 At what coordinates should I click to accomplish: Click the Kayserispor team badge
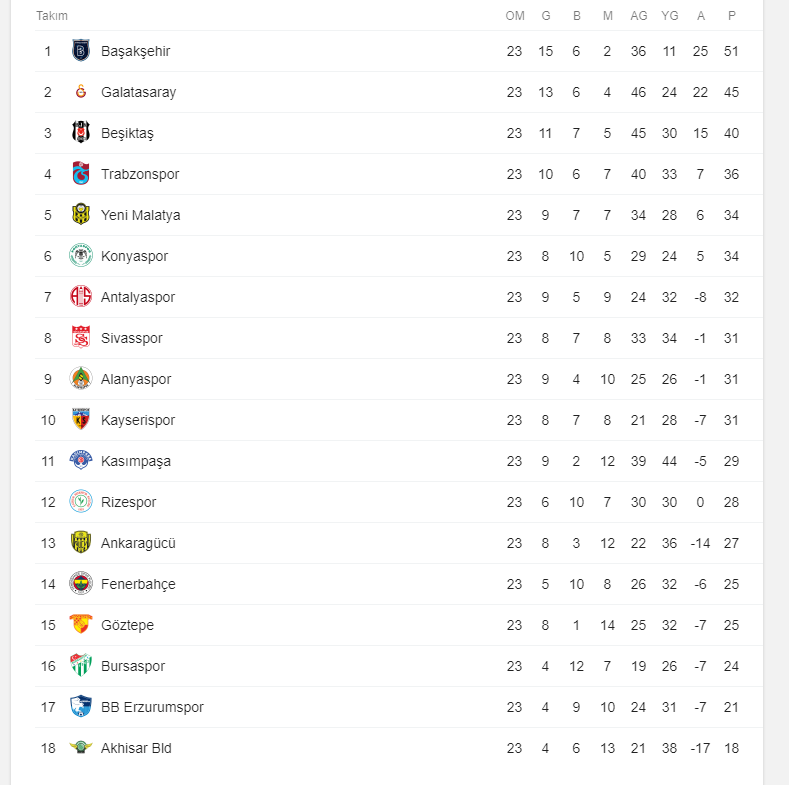tap(81, 420)
